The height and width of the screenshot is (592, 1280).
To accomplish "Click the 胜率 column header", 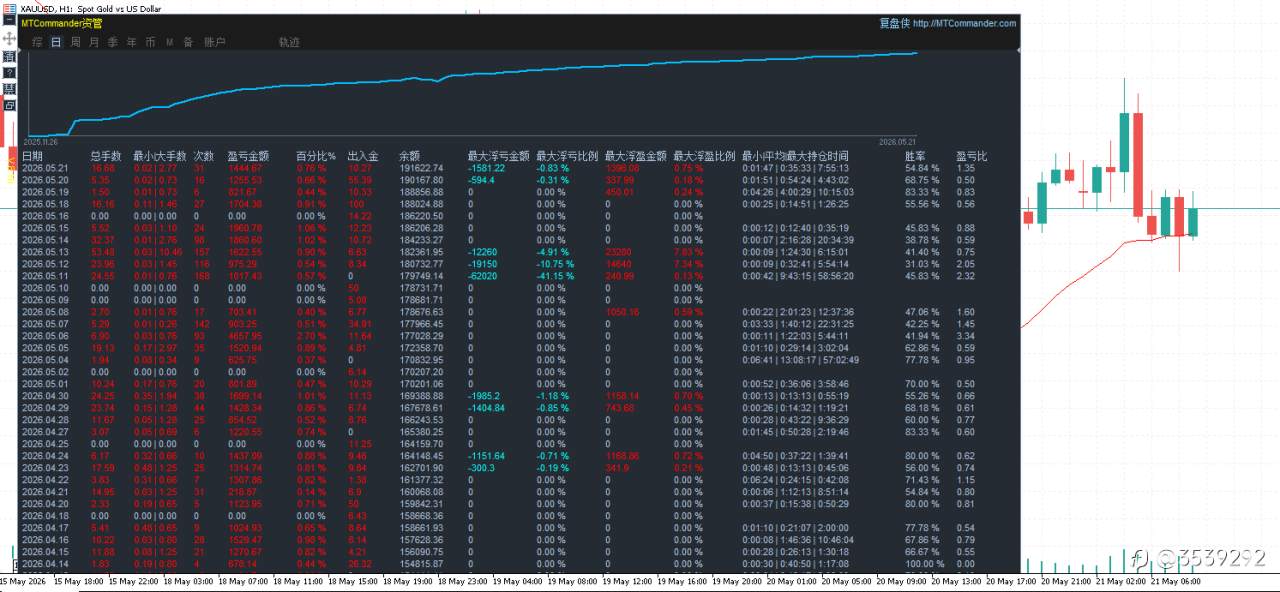I will tap(915, 156).
